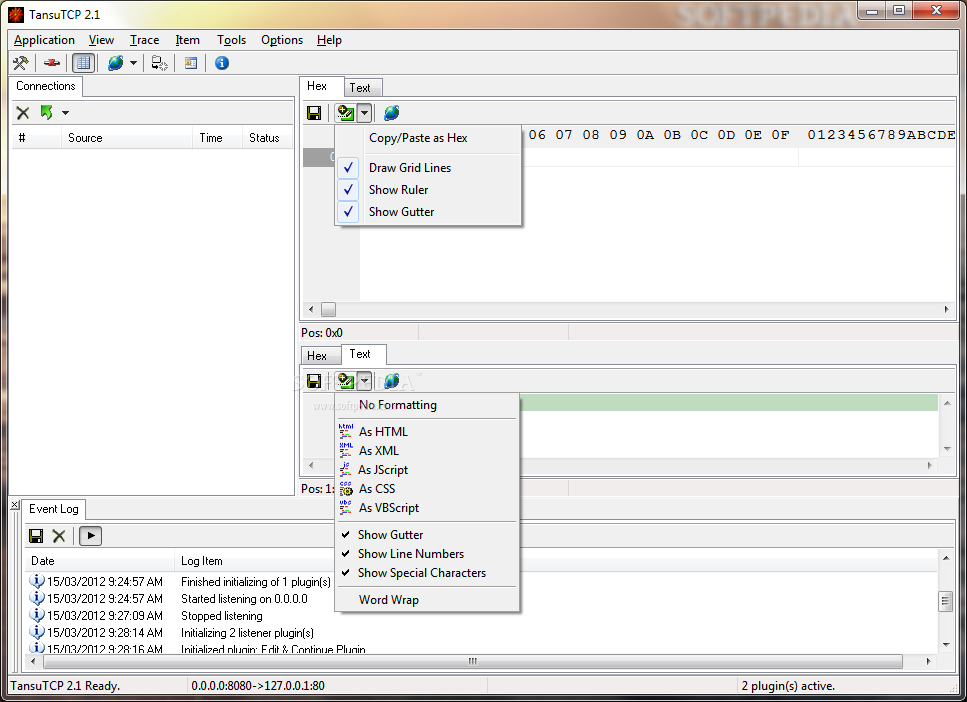Open formatting dropdown arrow in lower Text pane
The image size is (967, 702).
(364, 381)
